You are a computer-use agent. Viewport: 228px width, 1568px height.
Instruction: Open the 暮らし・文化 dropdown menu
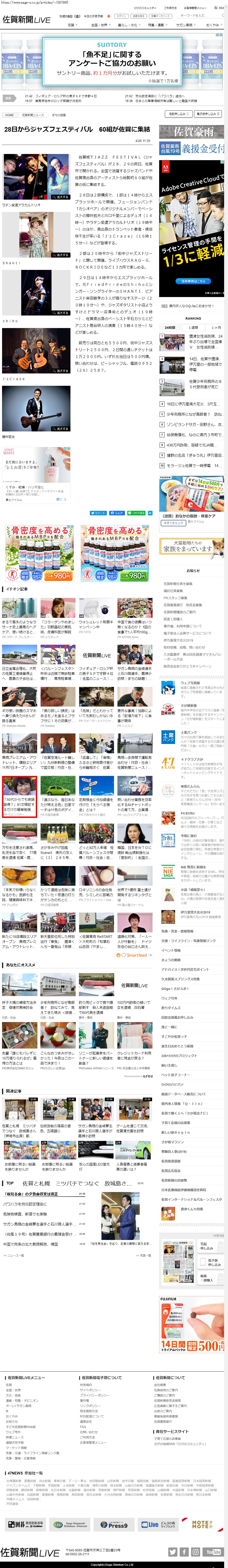(128, 25)
